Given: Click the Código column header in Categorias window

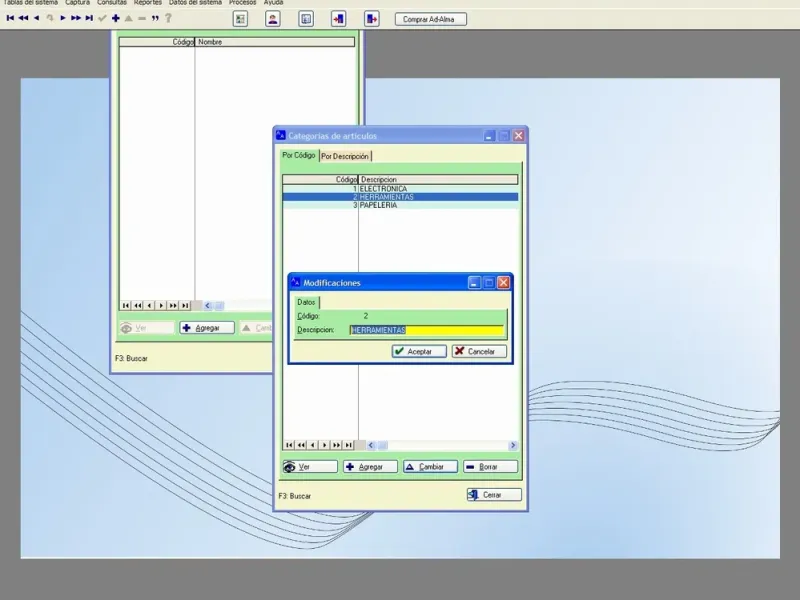Looking at the screenshot, I should point(320,180).
